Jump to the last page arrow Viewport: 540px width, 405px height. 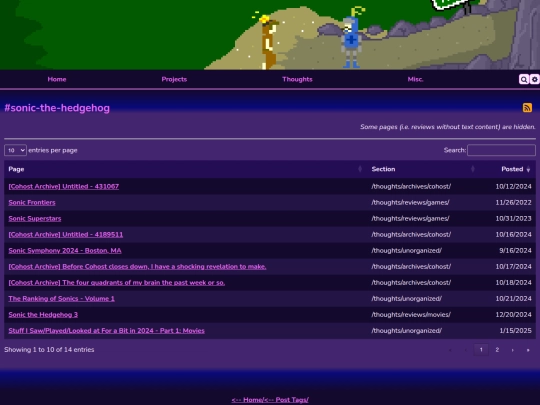(528, 350)
